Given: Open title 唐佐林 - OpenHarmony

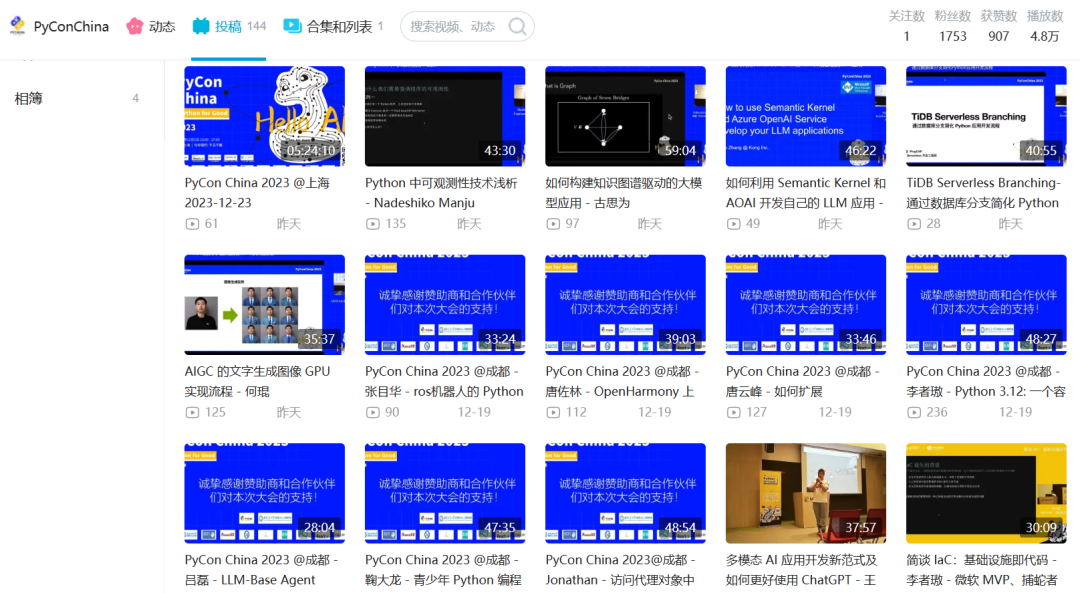Looking at the screenshot, I should (x=623, y=381).
